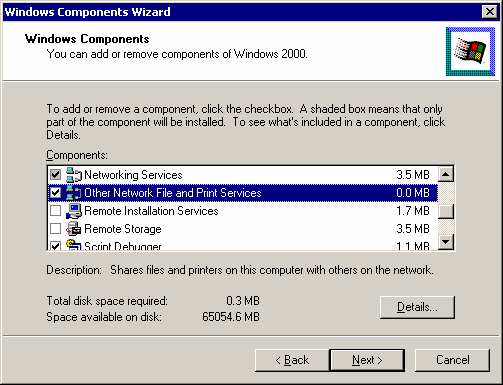503x385 pixels.
Task: Click the Other Network File and Print Services label
Action: tap(173, 193)
